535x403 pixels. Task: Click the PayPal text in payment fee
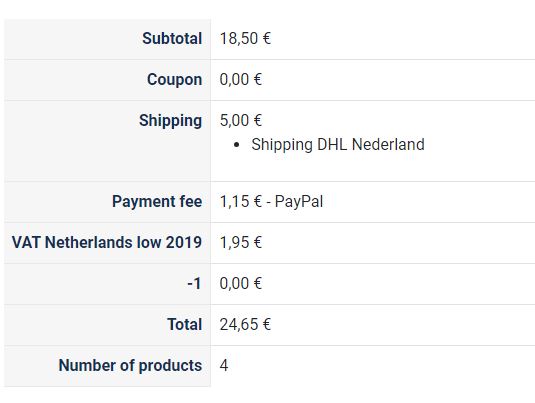click(x=299, y=202)
